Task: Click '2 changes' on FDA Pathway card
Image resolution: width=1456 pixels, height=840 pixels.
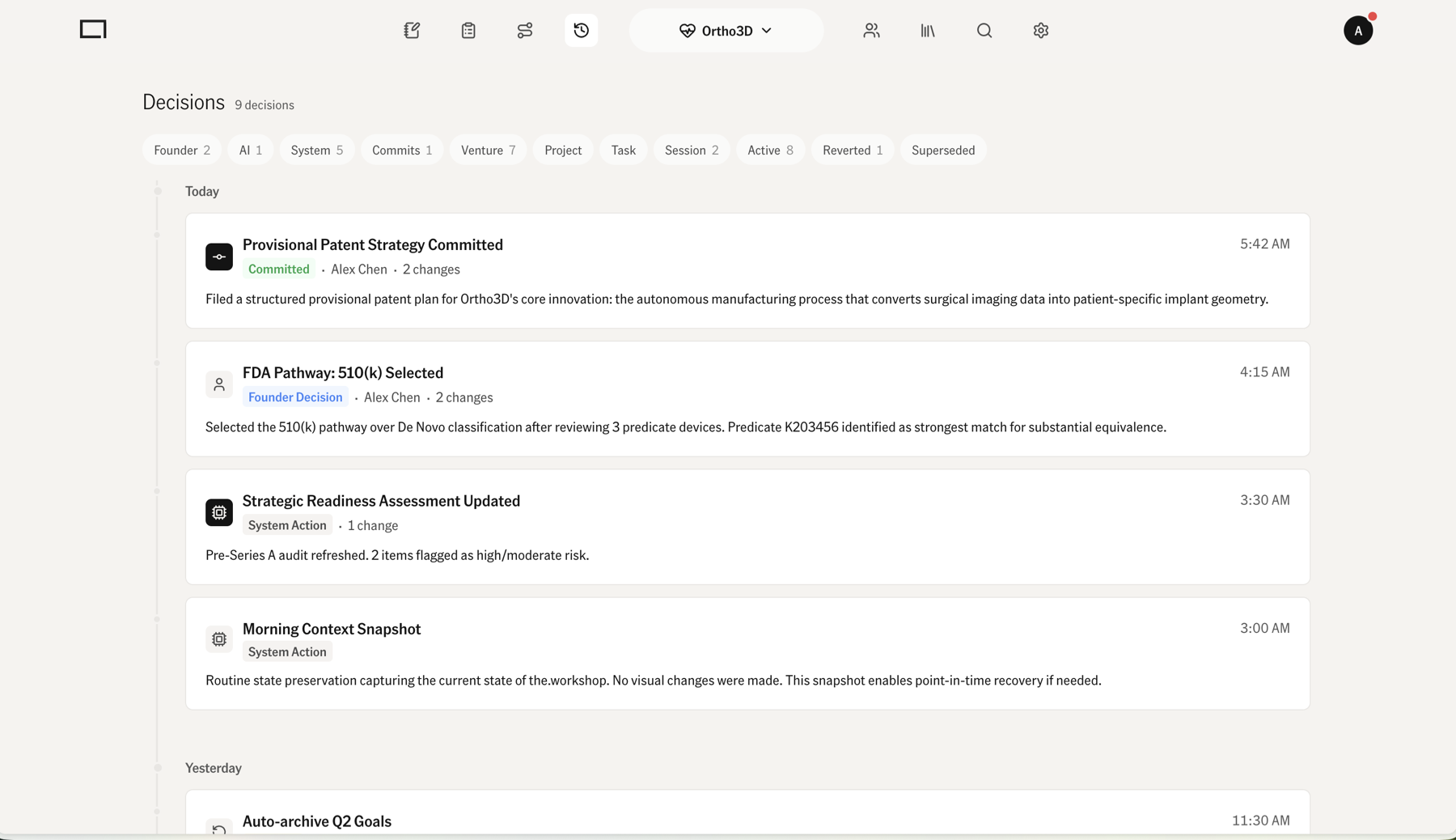Action: point(464,397)
